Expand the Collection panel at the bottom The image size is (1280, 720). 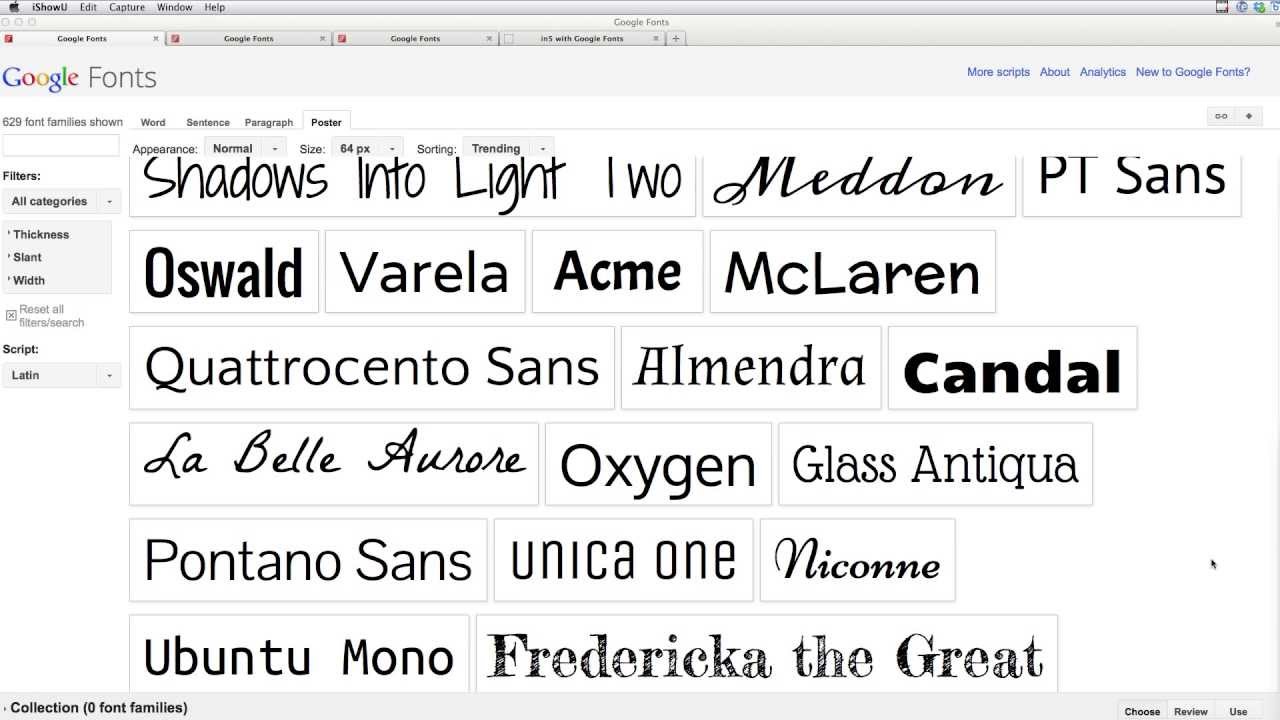click(x=96, y=708)
